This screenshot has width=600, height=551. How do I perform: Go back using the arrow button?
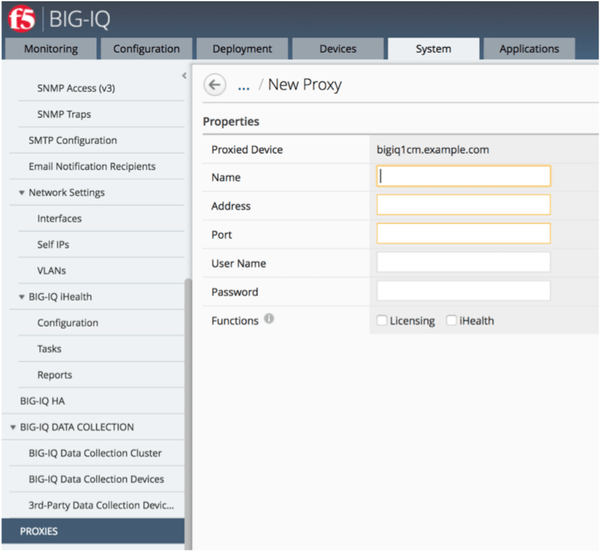coord(215,84)
